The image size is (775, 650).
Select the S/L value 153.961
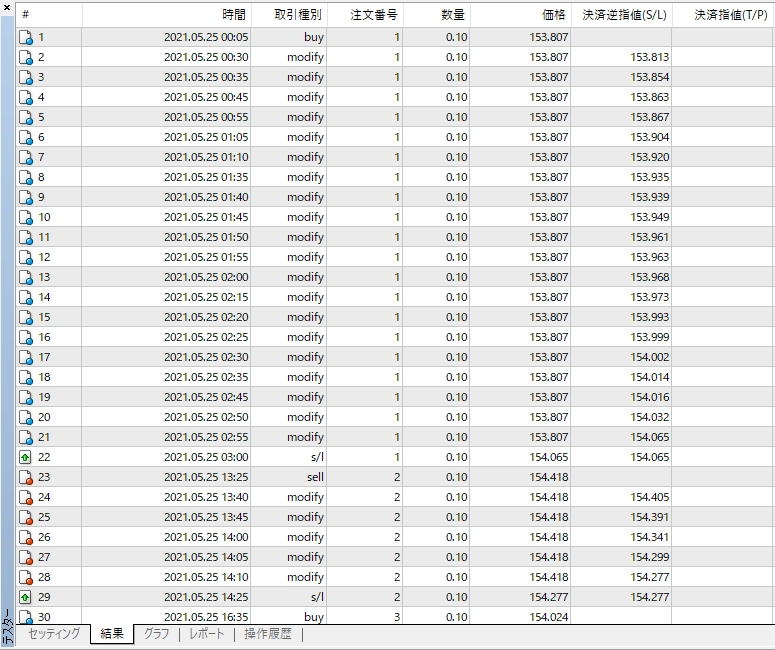pos(649,237)
